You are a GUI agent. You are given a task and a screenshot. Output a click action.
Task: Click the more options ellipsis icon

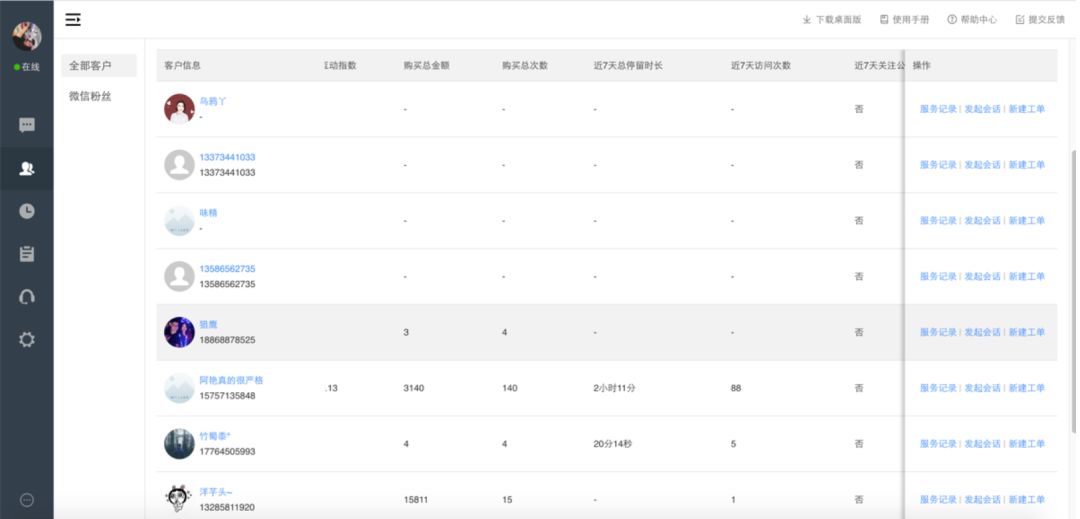(x=27, y=500)
